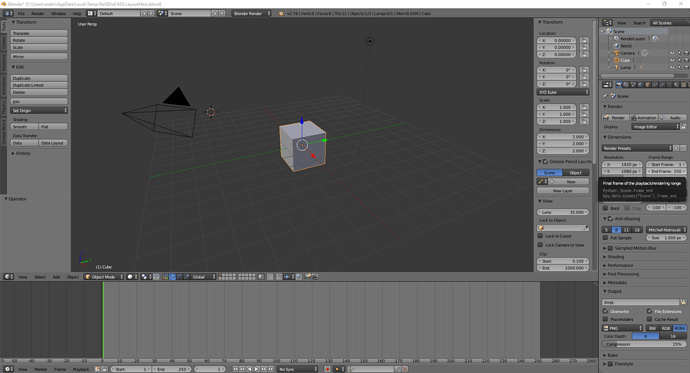Open the PNG file format dropdown
Image resolution: width=690 pixels, height=373 pixels.
click(622, 328)
